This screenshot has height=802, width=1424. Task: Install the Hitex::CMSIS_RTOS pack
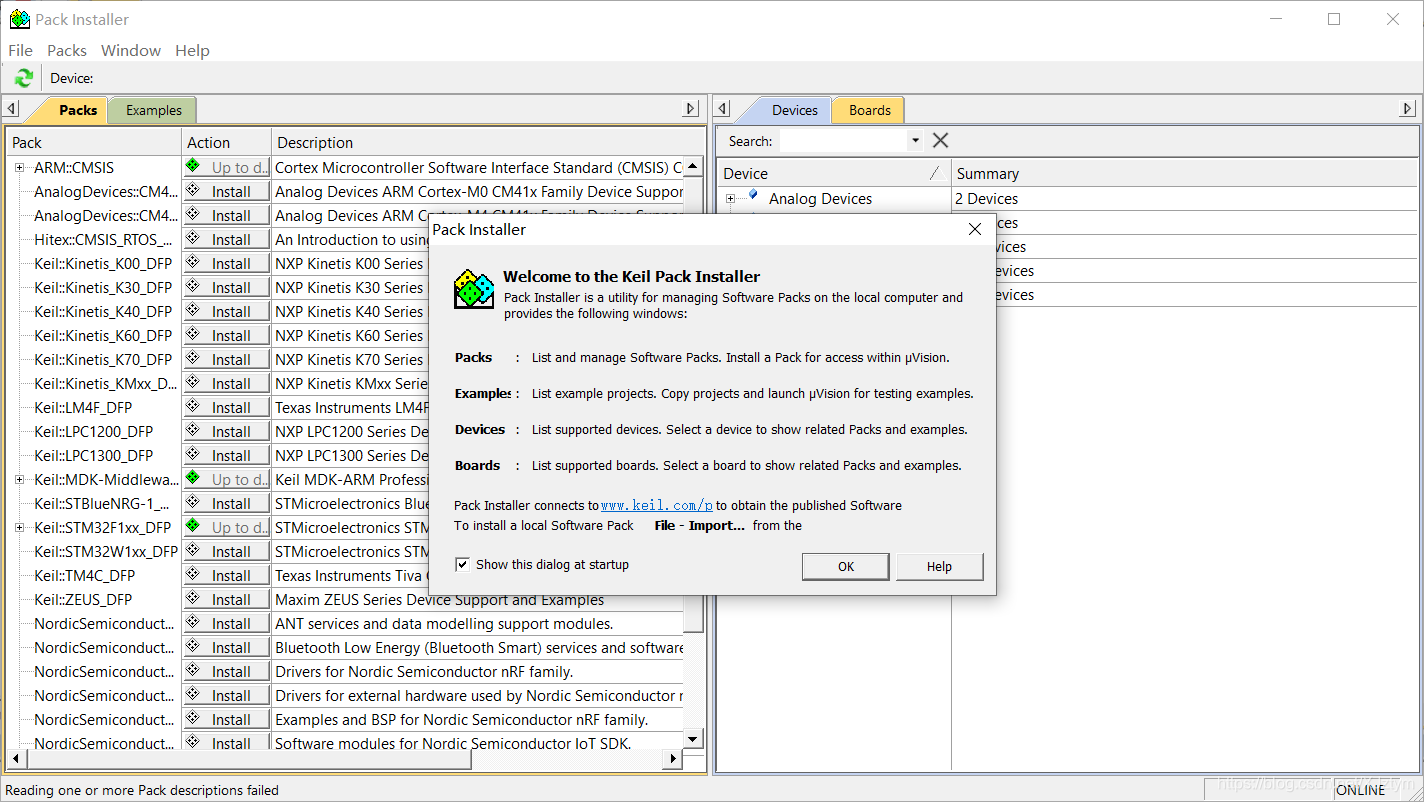click(x=226, y=240)
